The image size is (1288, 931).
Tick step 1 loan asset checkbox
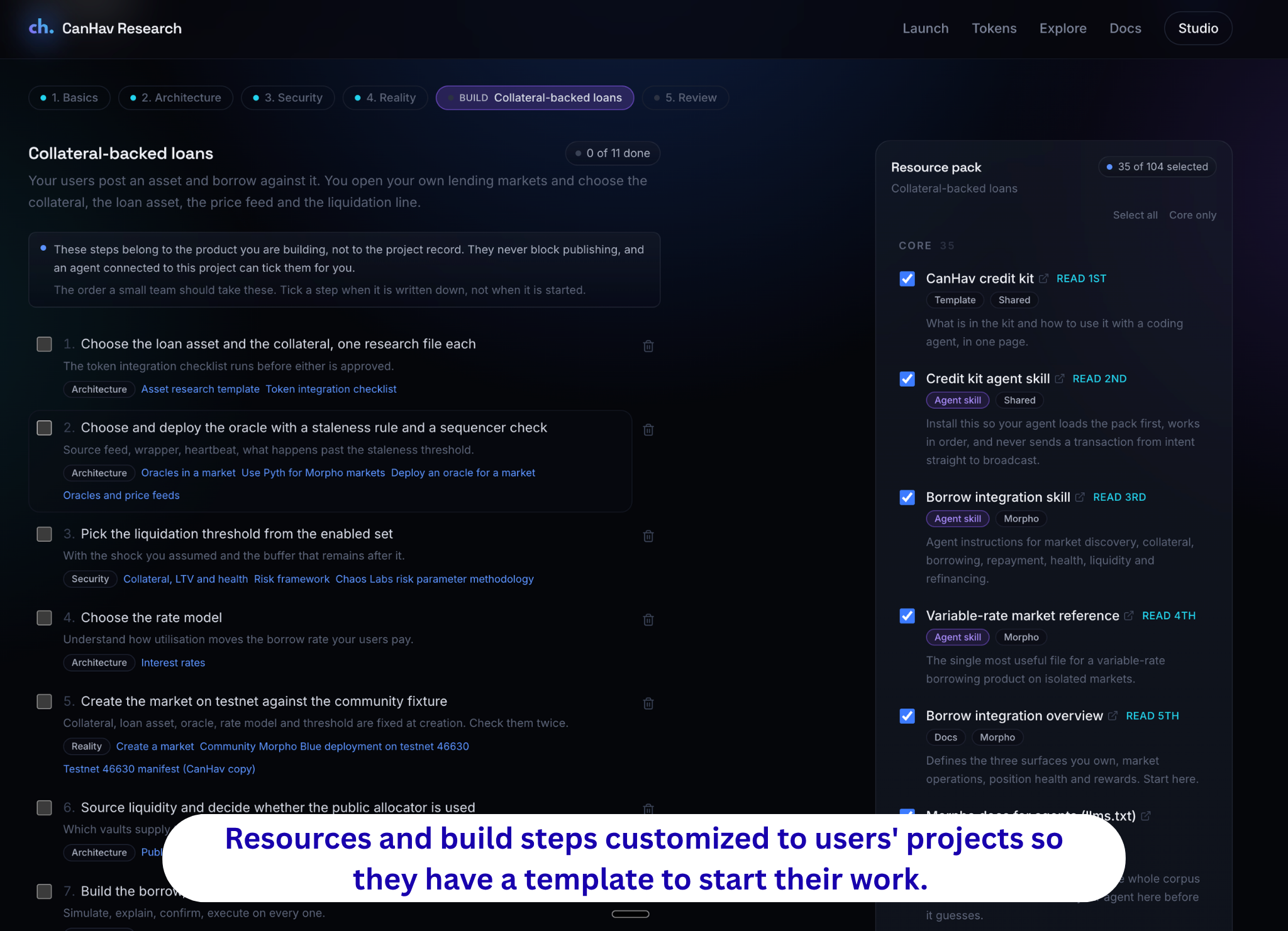point(44,344)
